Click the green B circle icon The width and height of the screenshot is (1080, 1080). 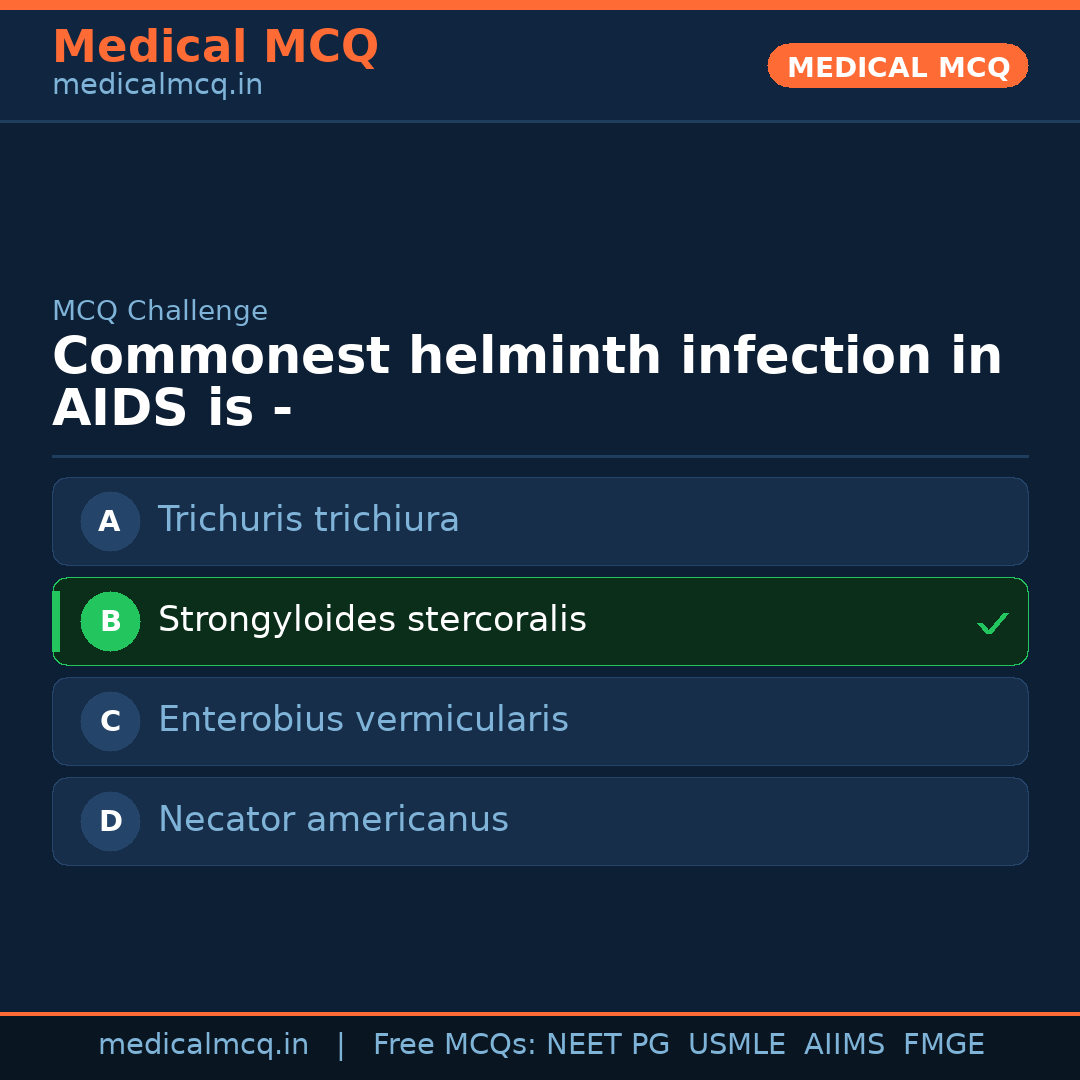click(110, 621)
